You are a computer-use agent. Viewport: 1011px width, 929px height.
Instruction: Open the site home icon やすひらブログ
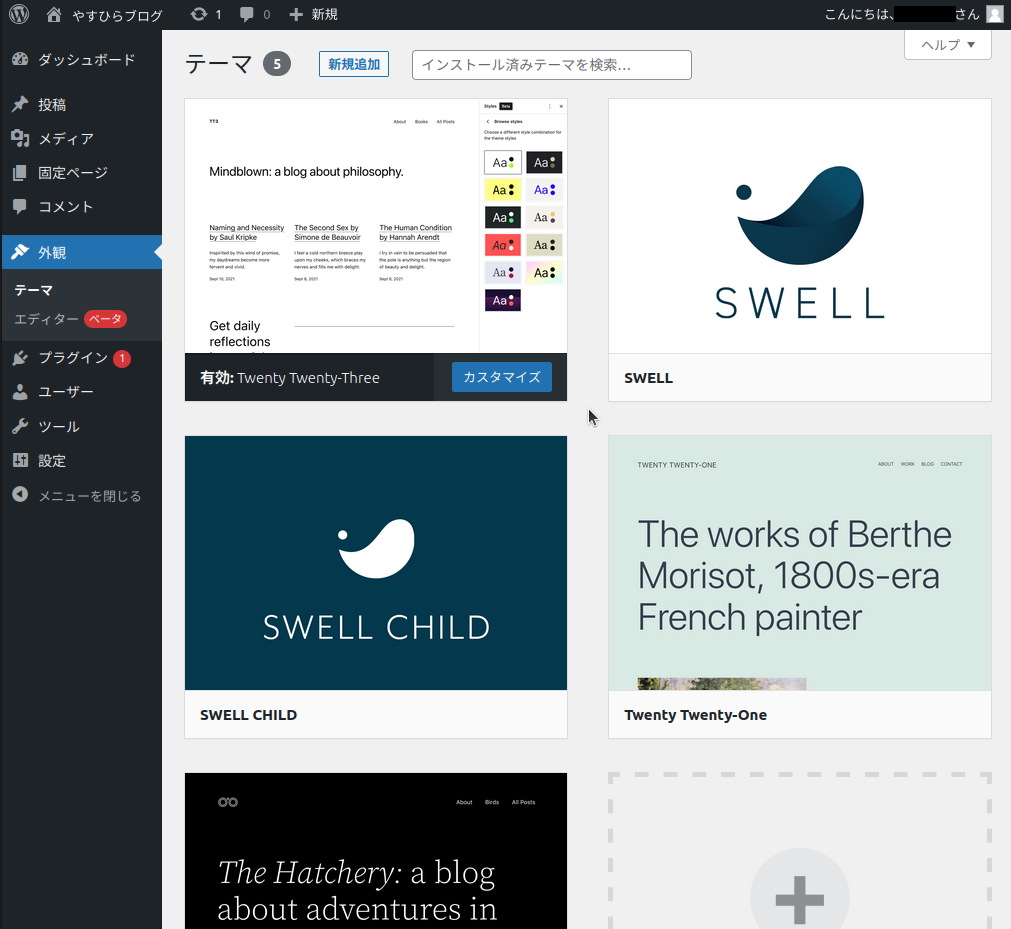104,14
